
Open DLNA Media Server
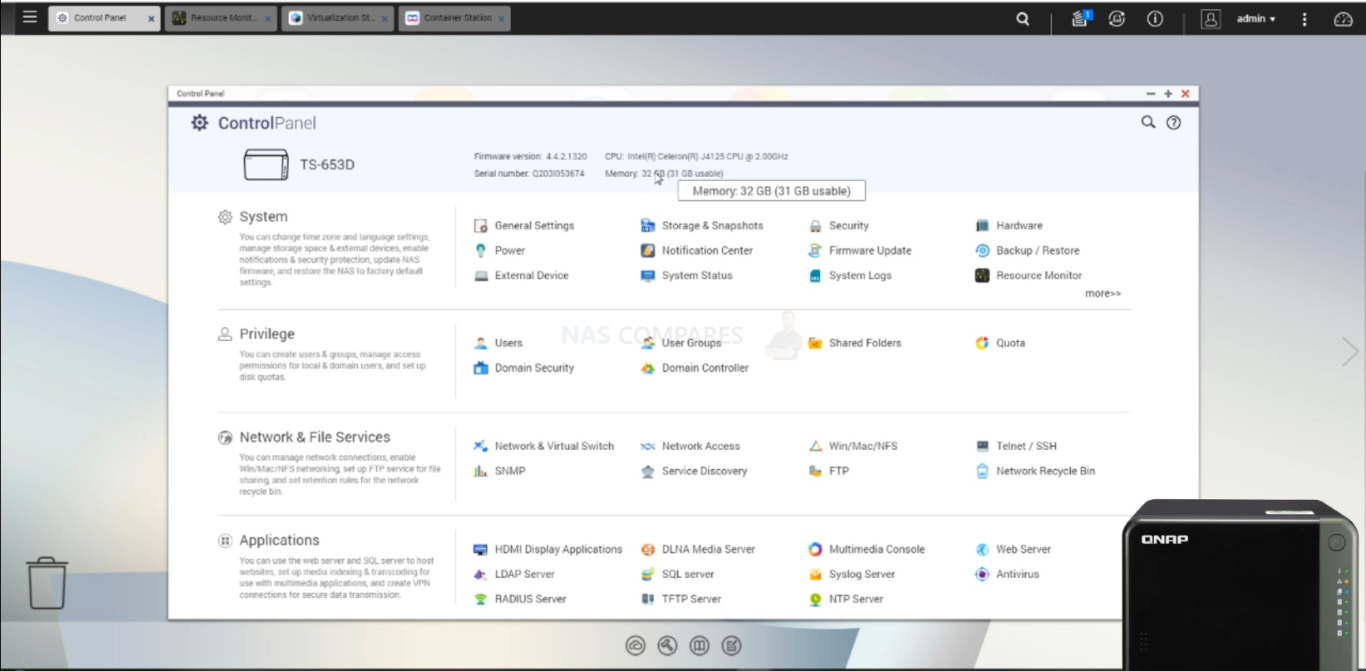(698, 549)
